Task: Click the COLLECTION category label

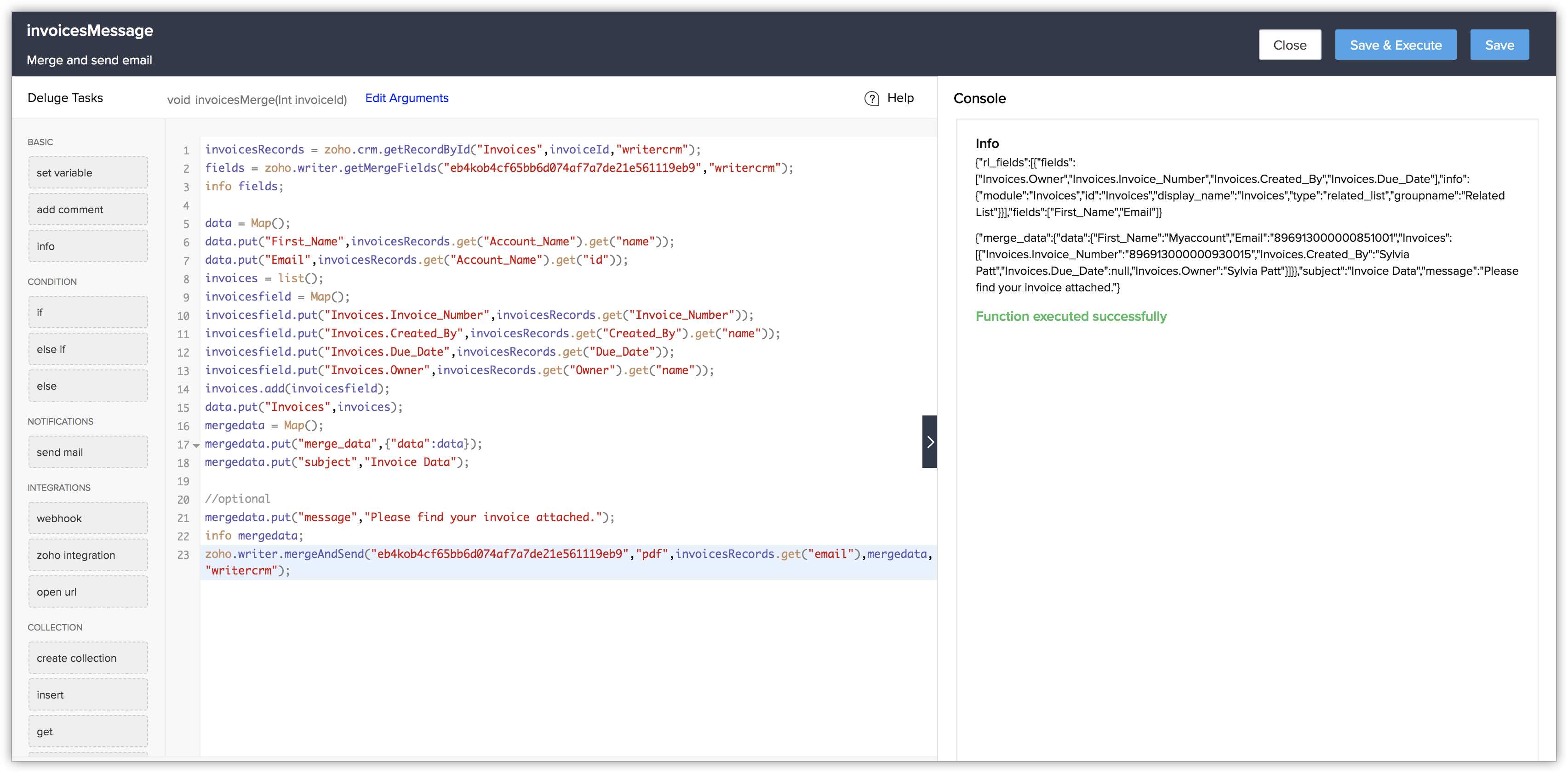Action: coord(55,628)
